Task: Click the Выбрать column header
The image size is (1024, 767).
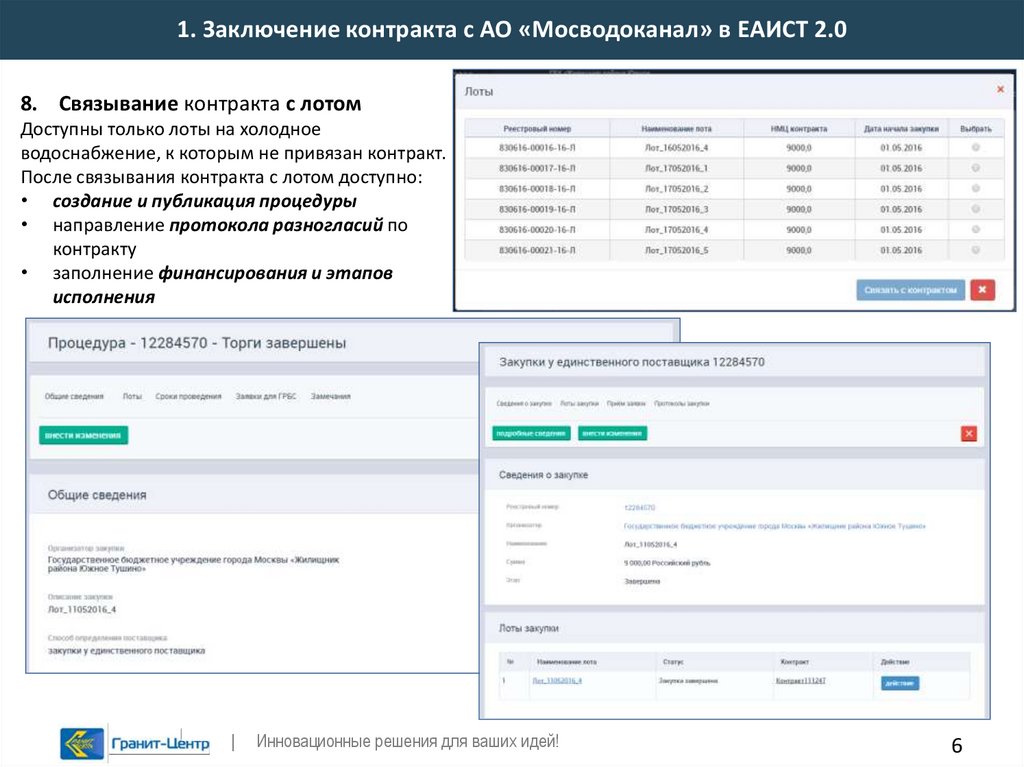Action: (976, 129)
